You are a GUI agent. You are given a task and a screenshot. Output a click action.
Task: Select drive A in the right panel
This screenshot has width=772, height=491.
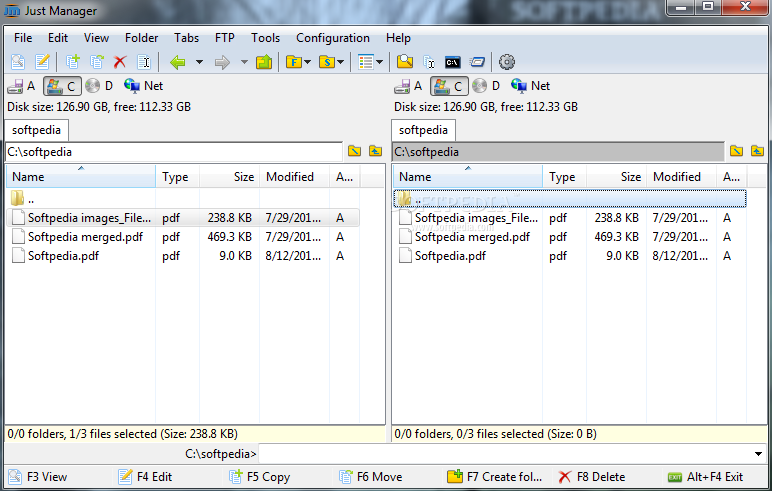[x=409, y=86]
